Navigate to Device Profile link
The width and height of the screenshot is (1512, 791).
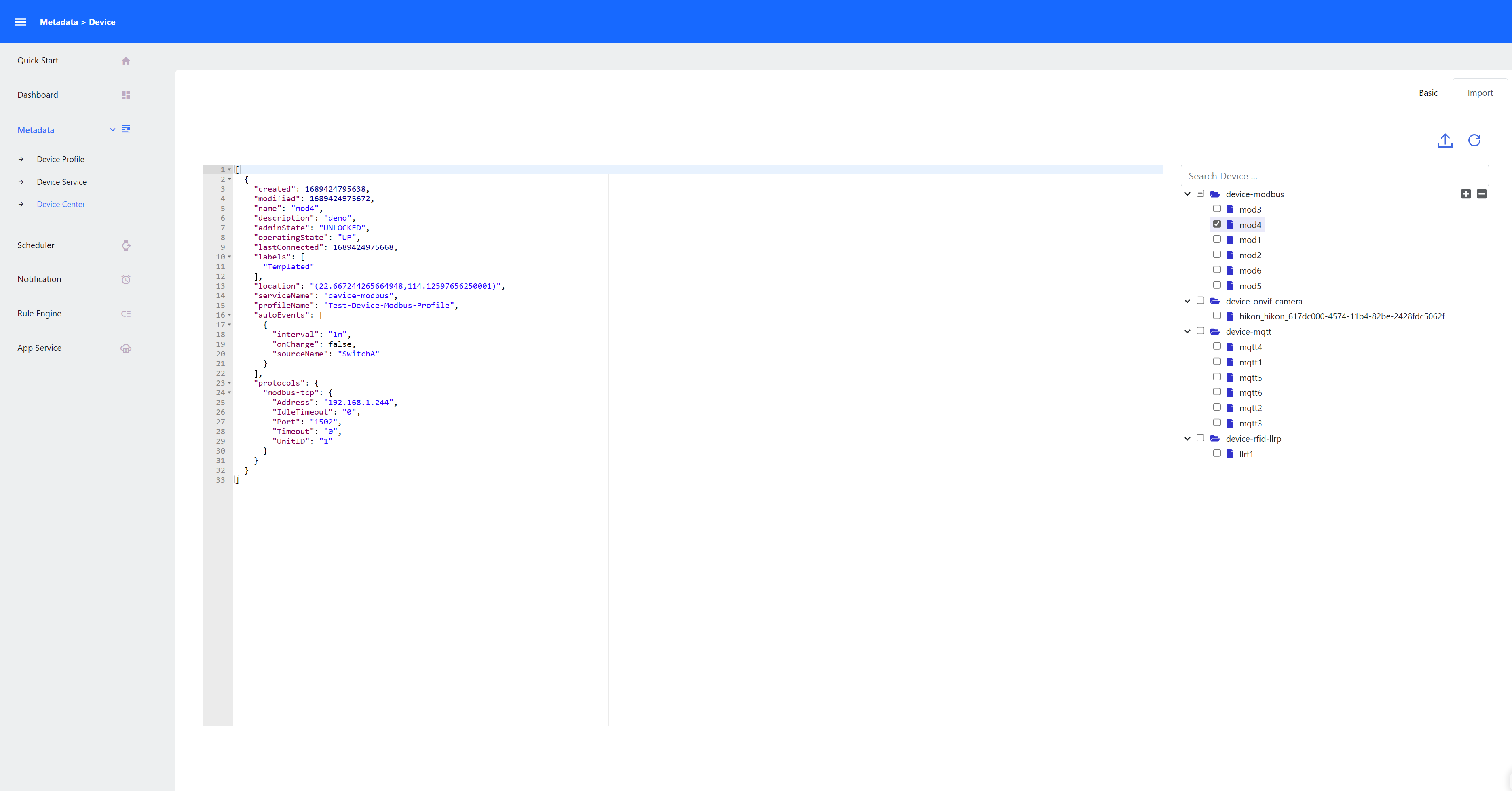[61, 159]
